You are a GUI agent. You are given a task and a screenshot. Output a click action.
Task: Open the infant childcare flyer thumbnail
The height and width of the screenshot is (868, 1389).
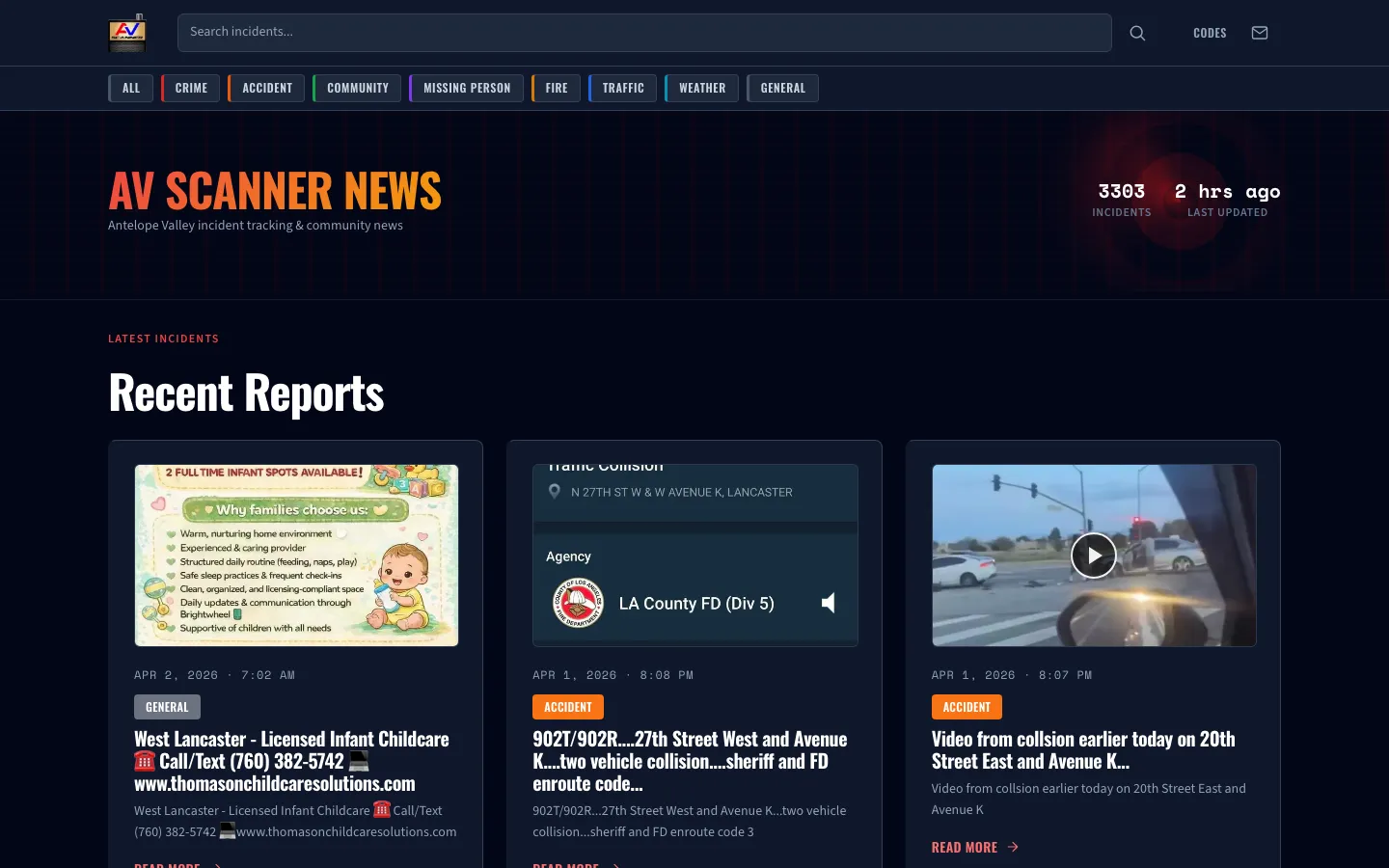pos(296,555)
